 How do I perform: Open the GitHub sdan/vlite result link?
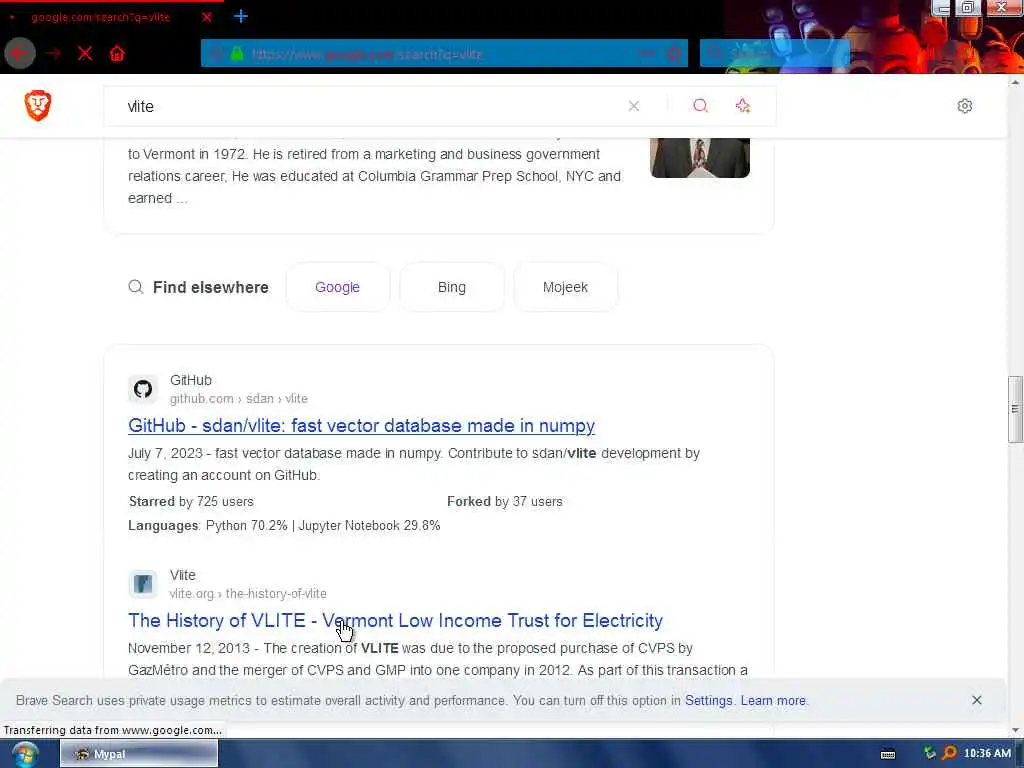pyautogui.click(x=361, y=426)
